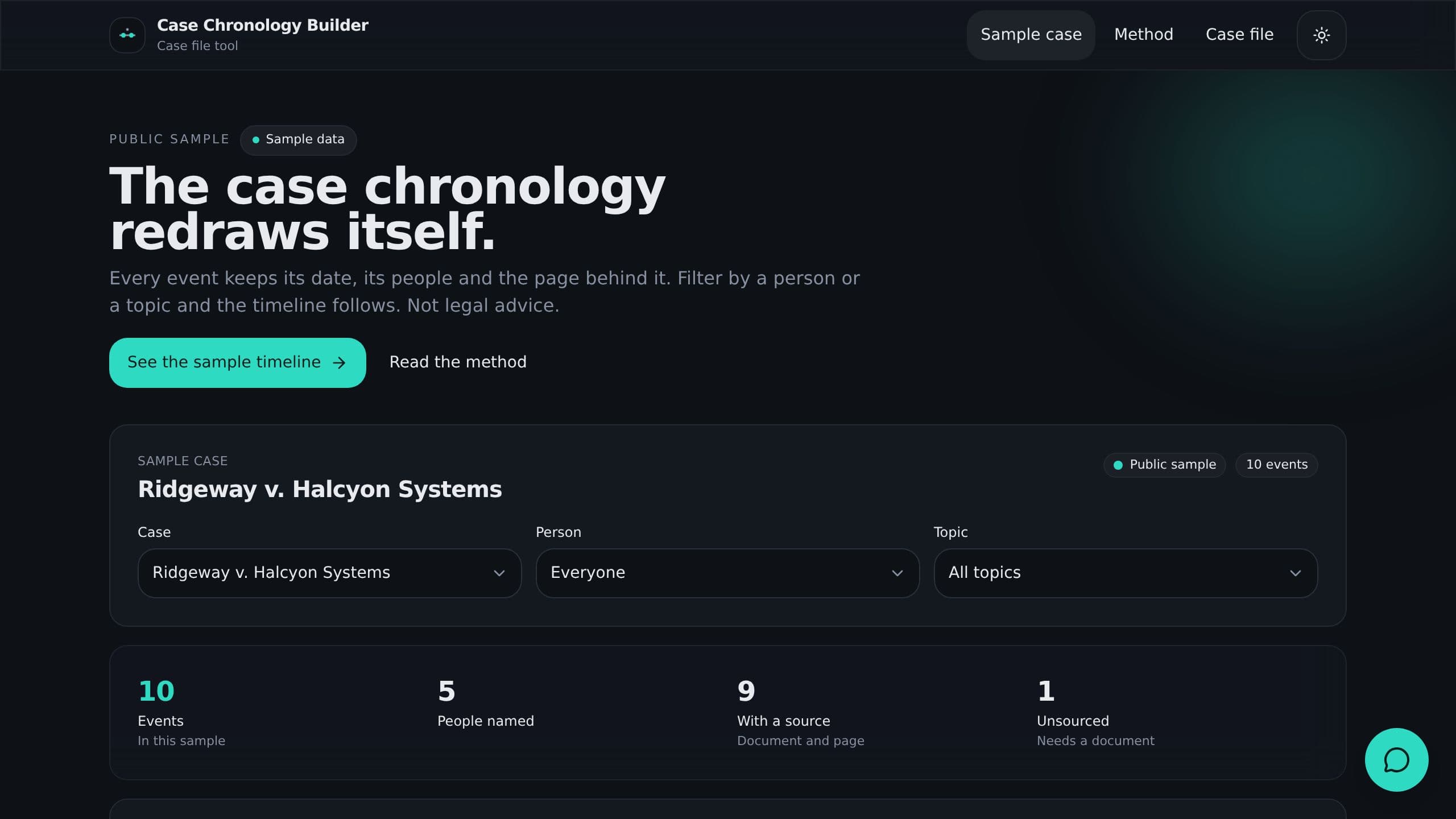The width and height of the screenshot is (1456, 819).
Task: Click arrow icon in See the sample timeline
Action: click(x=340, y=363)
